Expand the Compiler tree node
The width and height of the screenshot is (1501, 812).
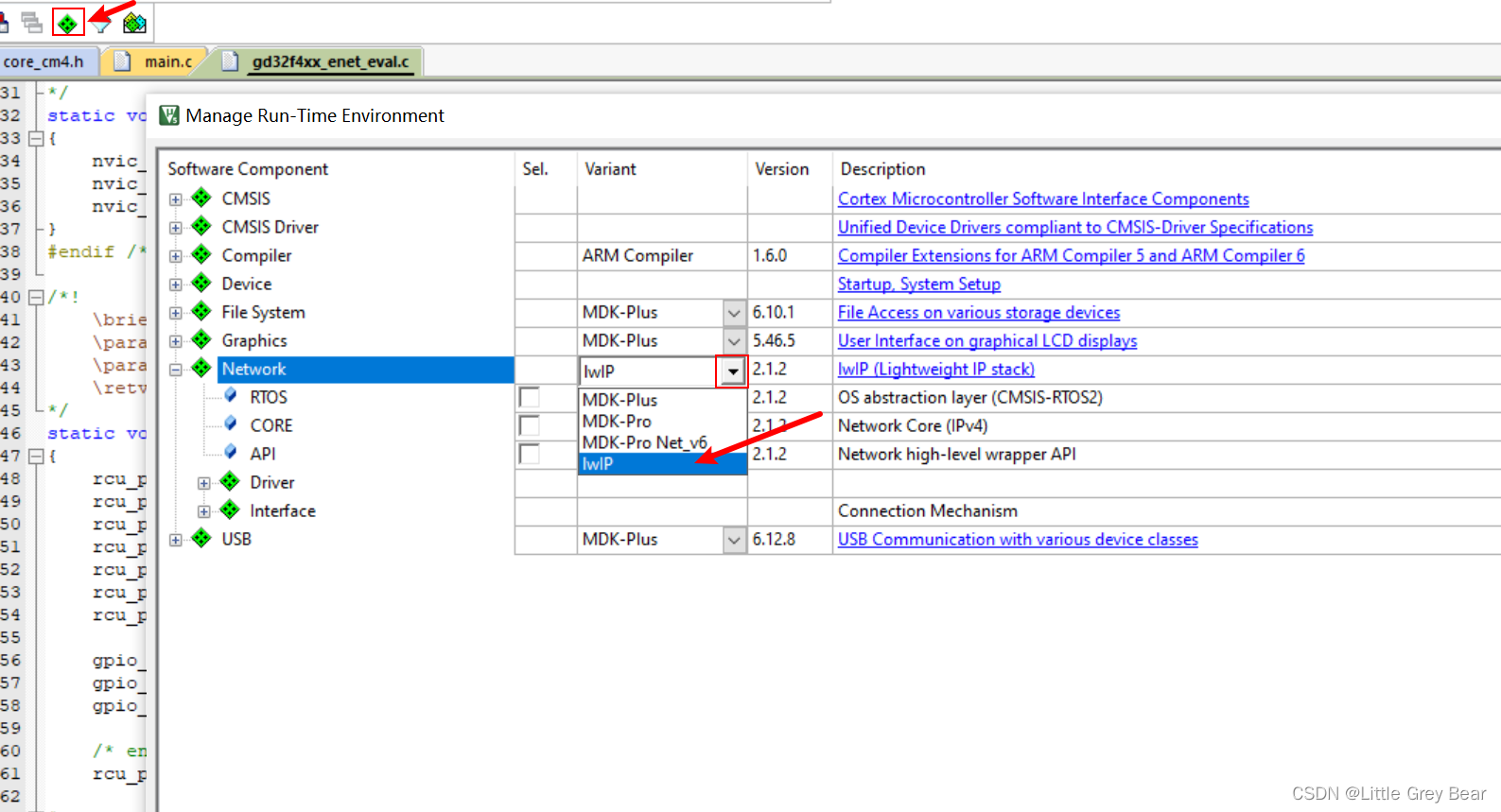pyautogui.click(x=176, y=256)
